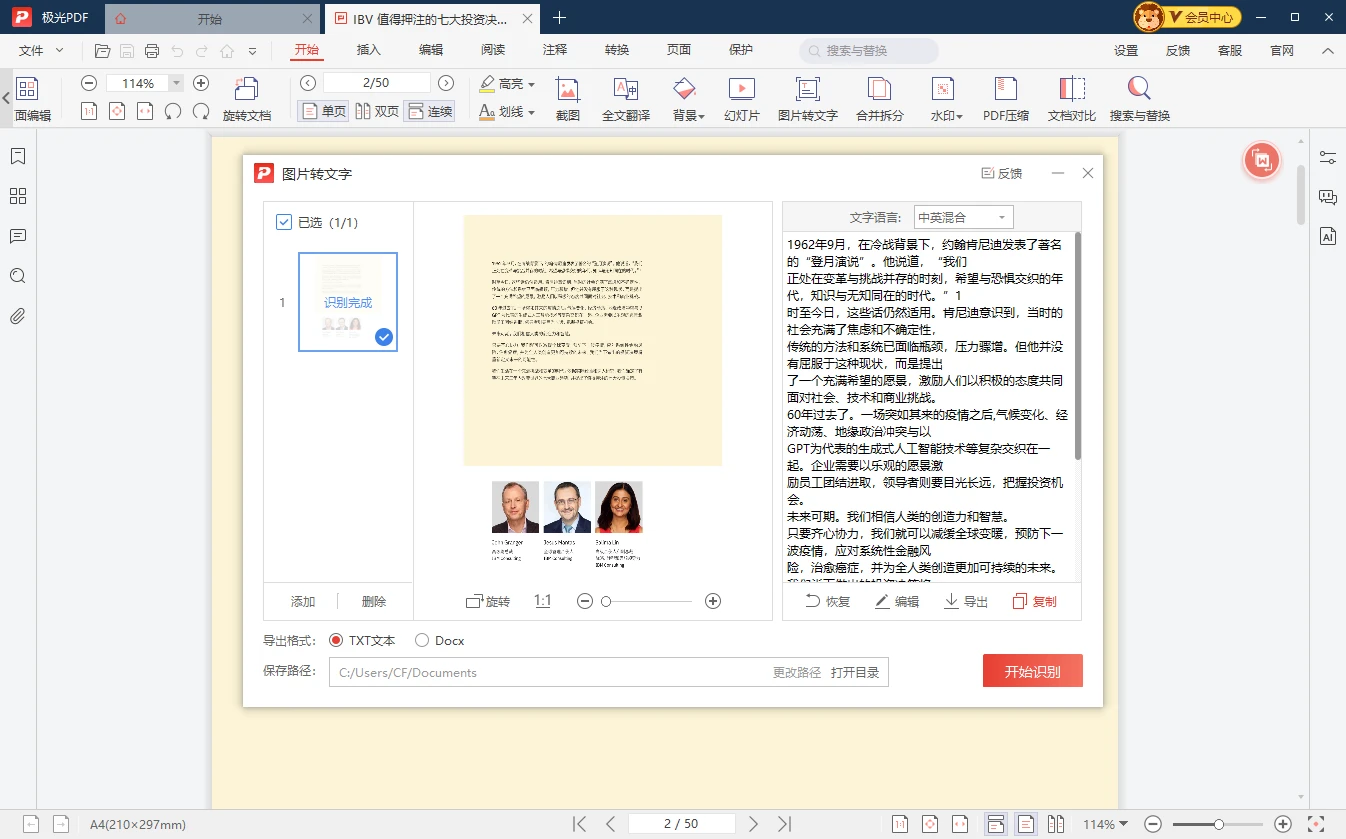Switch to 单页 single page view

[x=323, y=111]
